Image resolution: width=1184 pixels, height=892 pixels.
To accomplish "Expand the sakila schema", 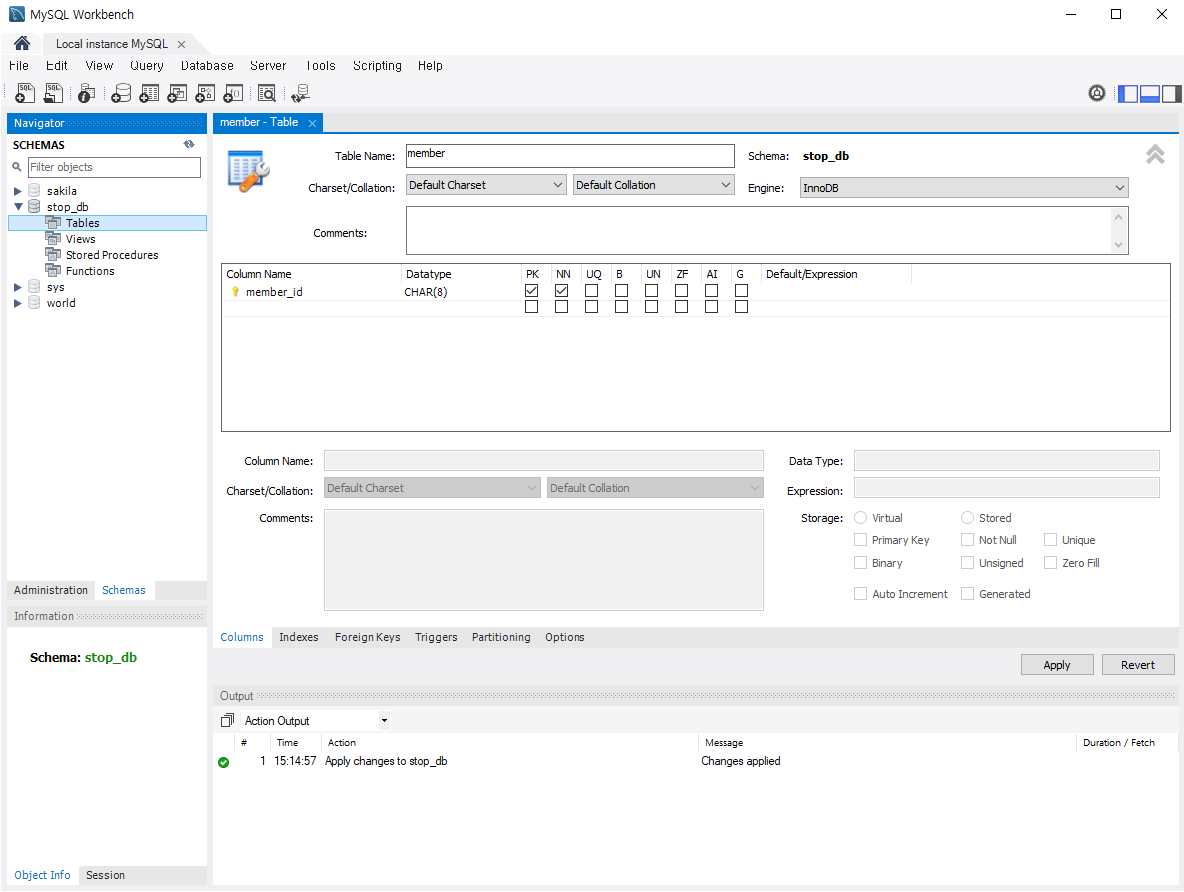I will (17, 191).
